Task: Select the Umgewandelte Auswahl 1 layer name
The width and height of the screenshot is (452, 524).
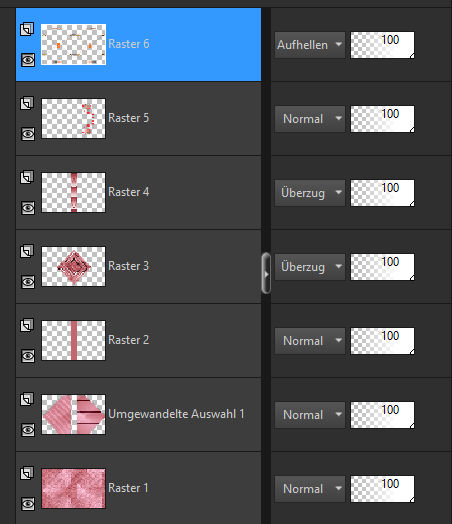Action: pyautogui.click(x=176, y=414)
